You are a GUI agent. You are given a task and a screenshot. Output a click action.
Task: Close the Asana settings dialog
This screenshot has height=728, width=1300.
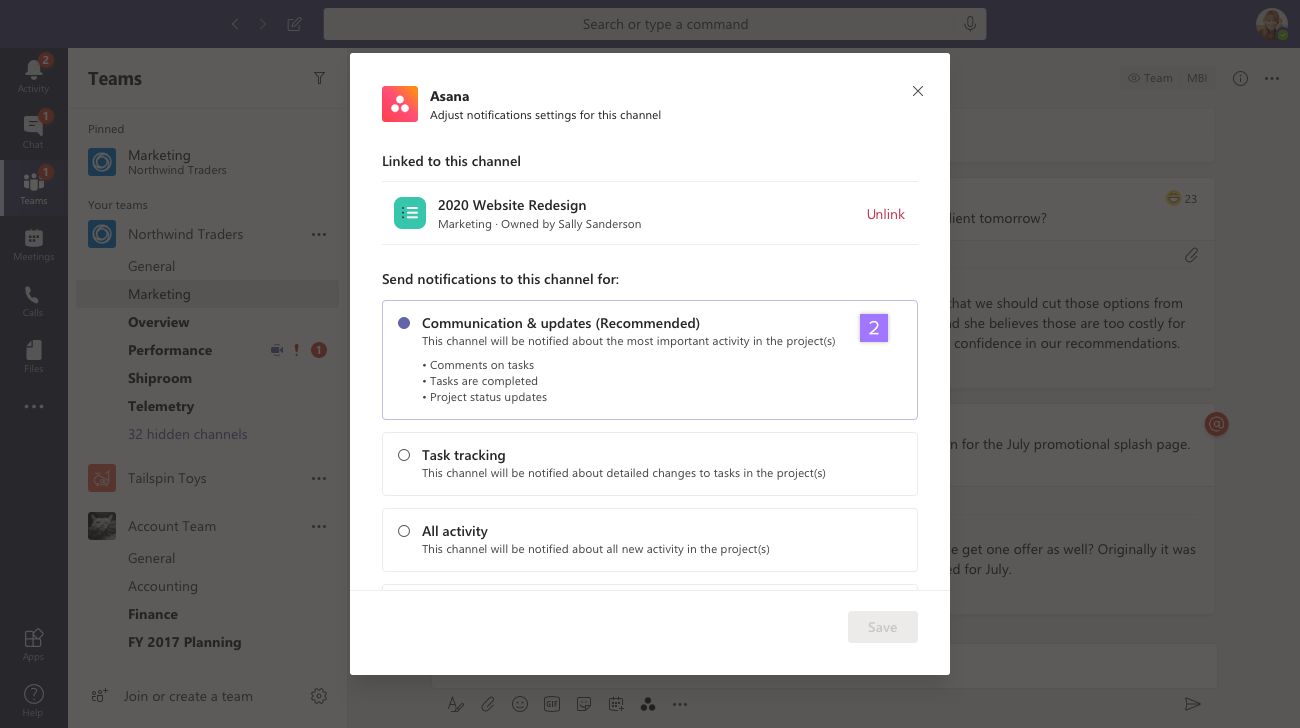point(918,91)
